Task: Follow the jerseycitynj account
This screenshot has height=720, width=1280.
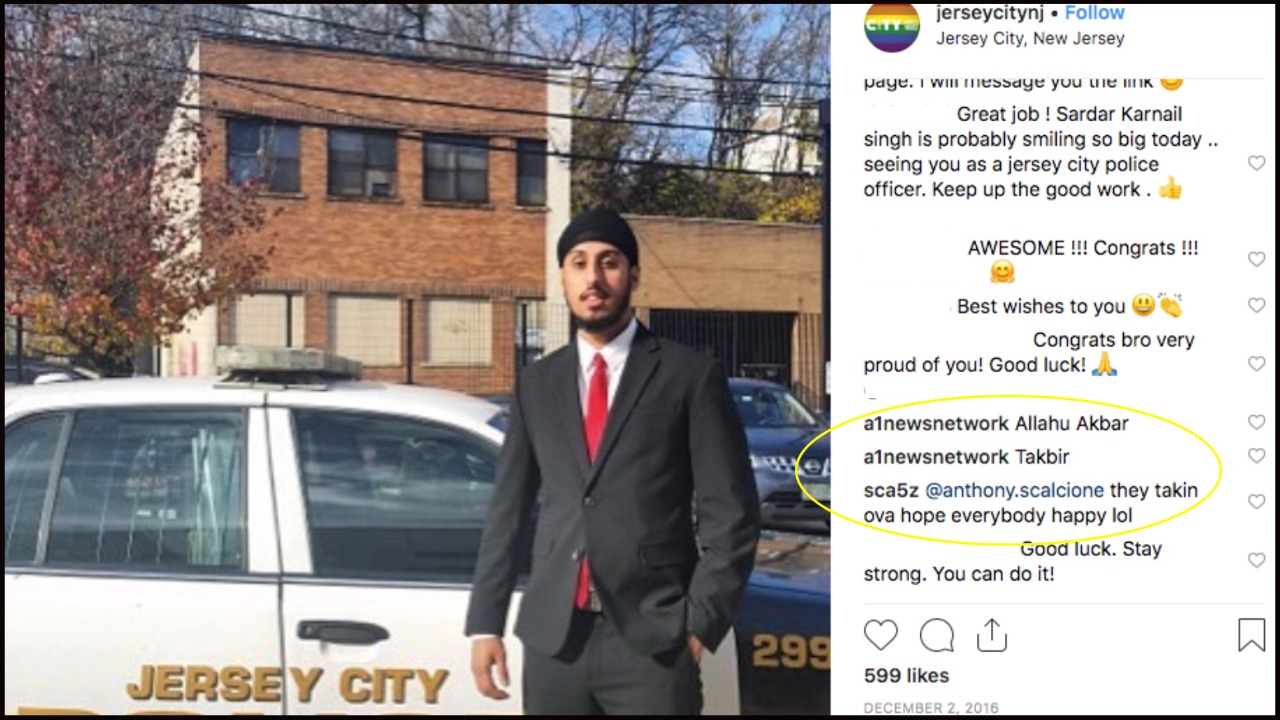Action: tap(1094, 13)
